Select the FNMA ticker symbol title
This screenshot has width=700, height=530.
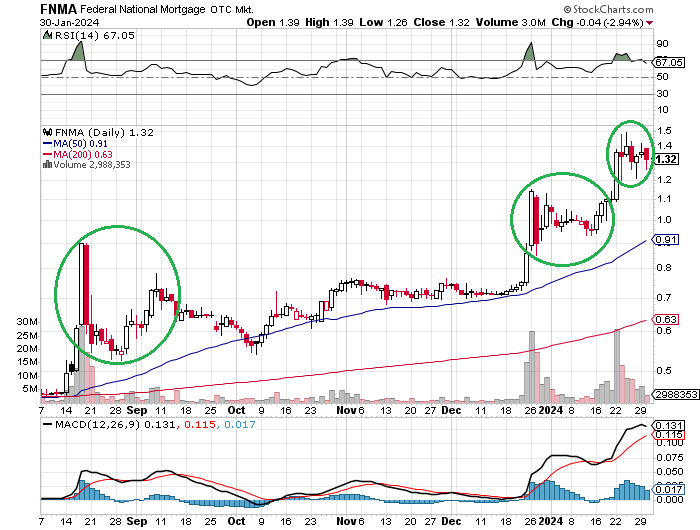click(x=58, y=9)
